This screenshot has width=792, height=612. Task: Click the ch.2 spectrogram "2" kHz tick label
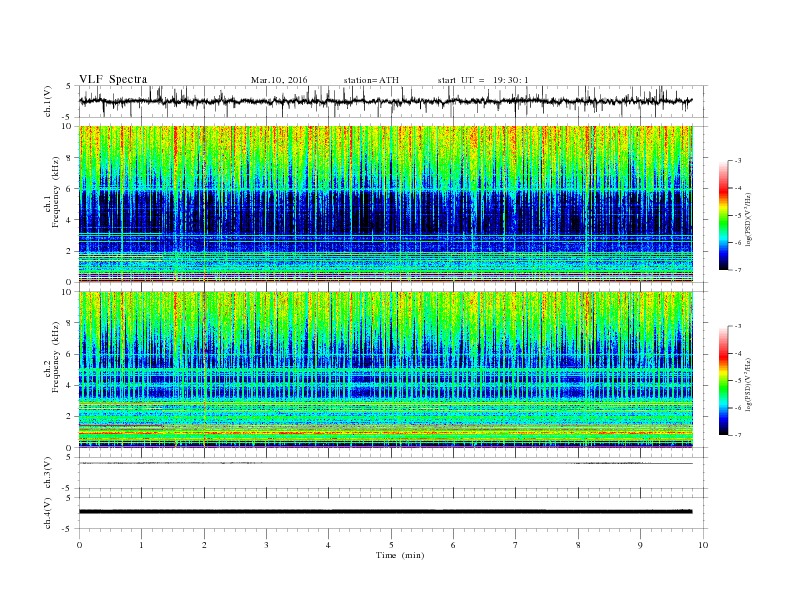(69, 417)
